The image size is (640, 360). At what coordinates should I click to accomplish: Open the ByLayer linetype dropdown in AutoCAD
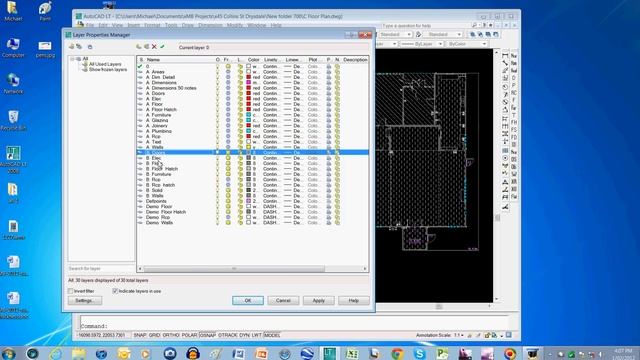click(440, 44)
